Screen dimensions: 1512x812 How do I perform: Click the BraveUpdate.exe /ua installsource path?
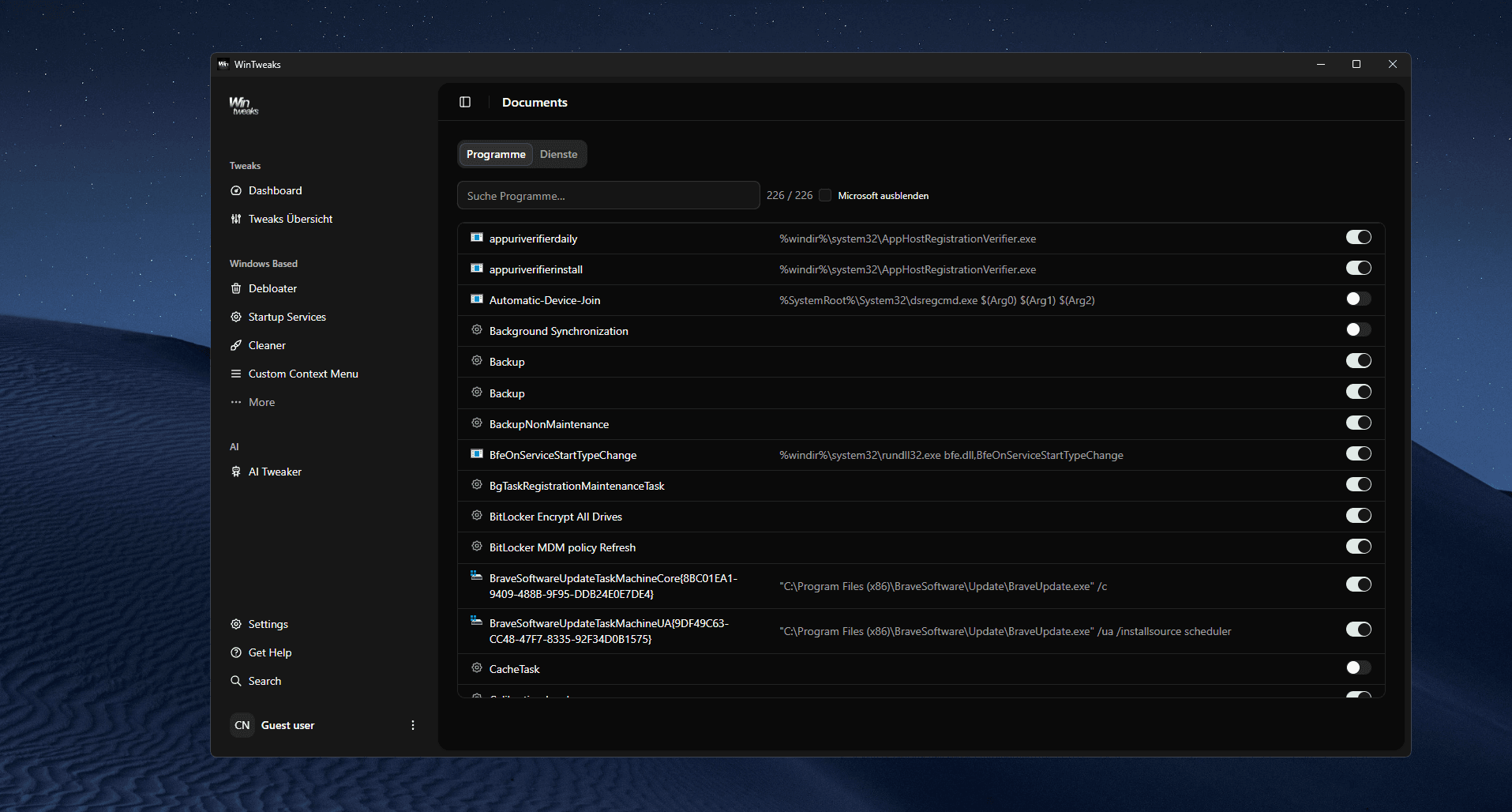[1005, 631]
